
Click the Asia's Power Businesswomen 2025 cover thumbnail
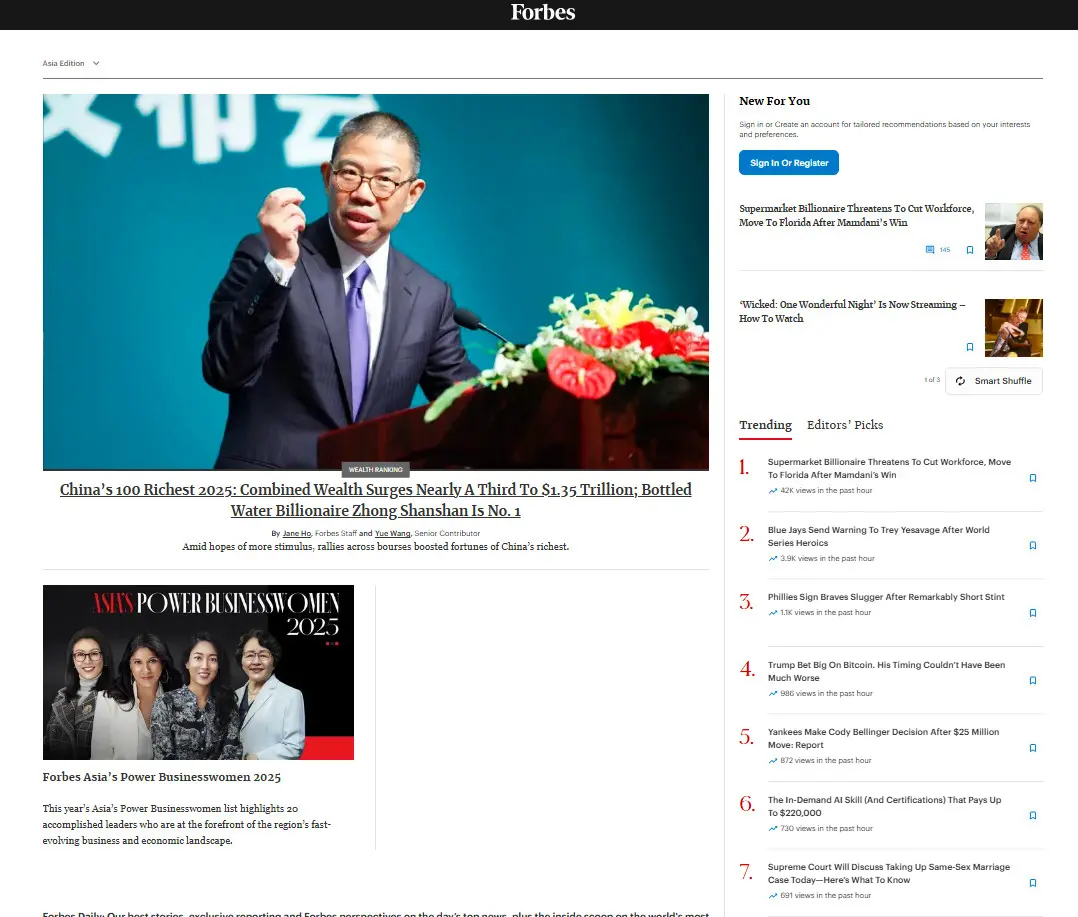tap(197, 672)
